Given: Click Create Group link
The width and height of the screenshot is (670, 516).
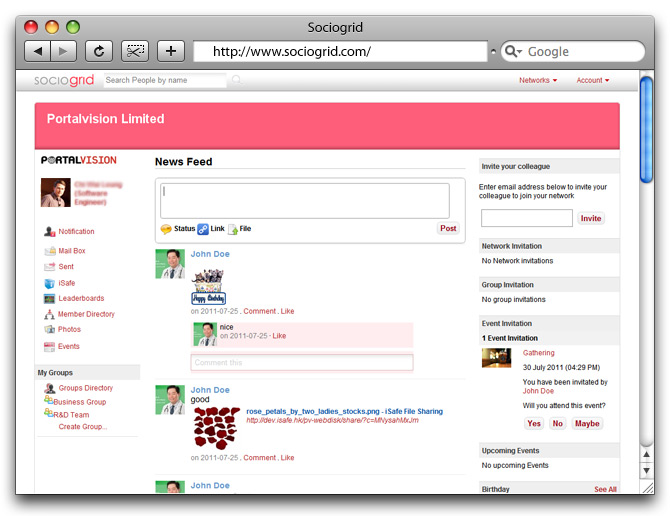Looking at the screenshot, I should 83,426.
